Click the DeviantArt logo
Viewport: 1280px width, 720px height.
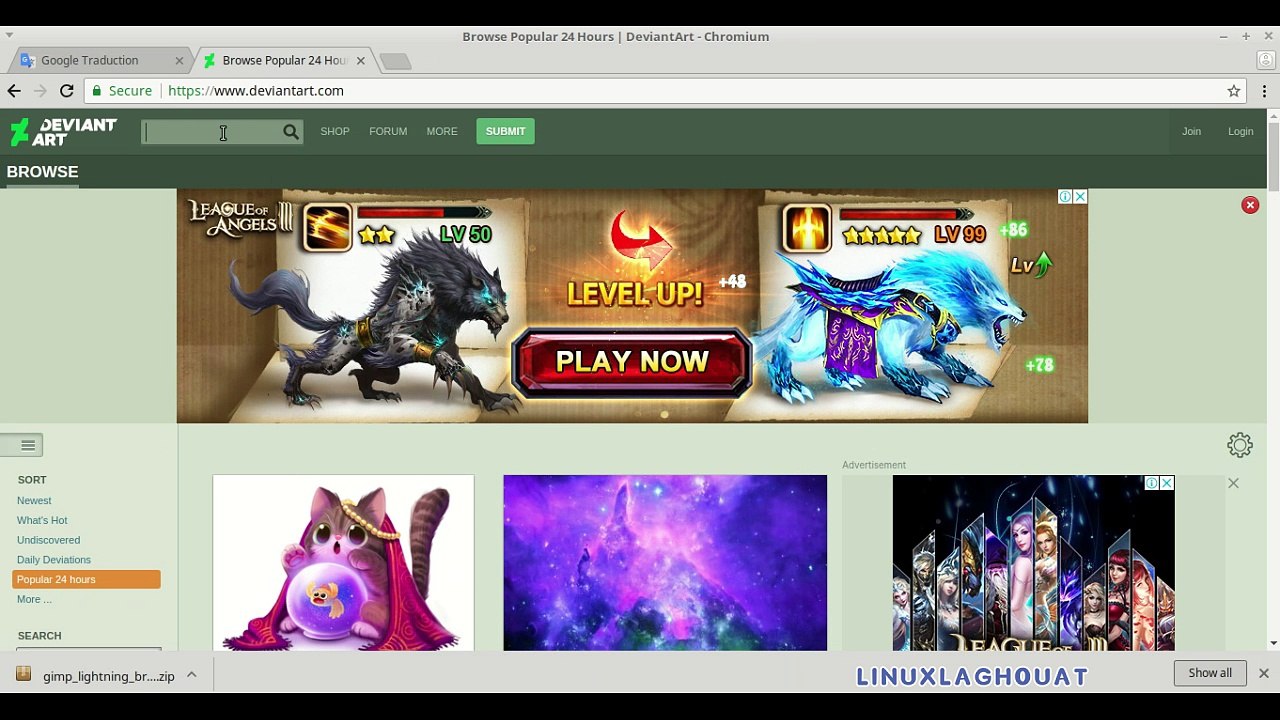[x=63, y=132]
